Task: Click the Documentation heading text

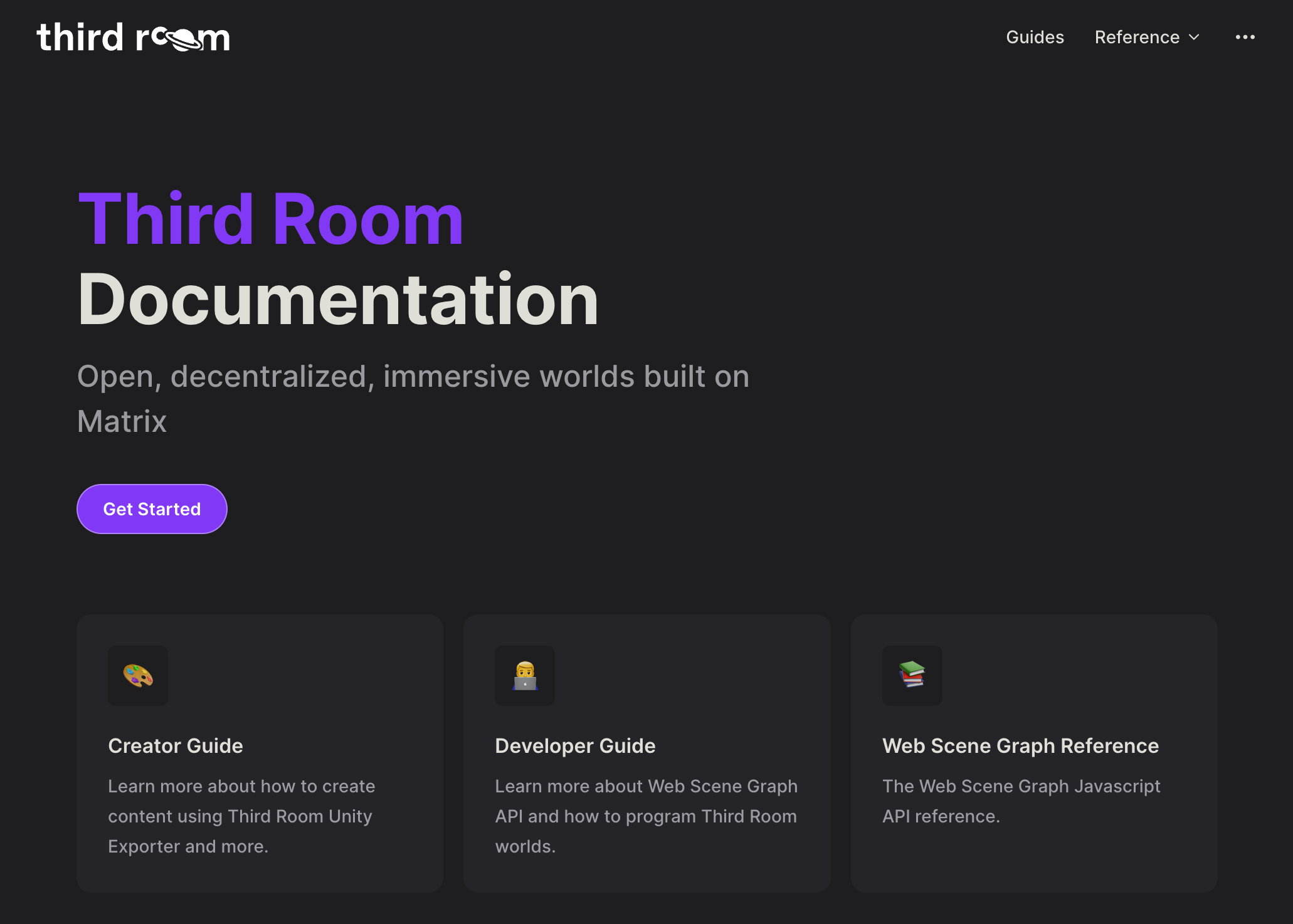Action: tap(337, 300)
